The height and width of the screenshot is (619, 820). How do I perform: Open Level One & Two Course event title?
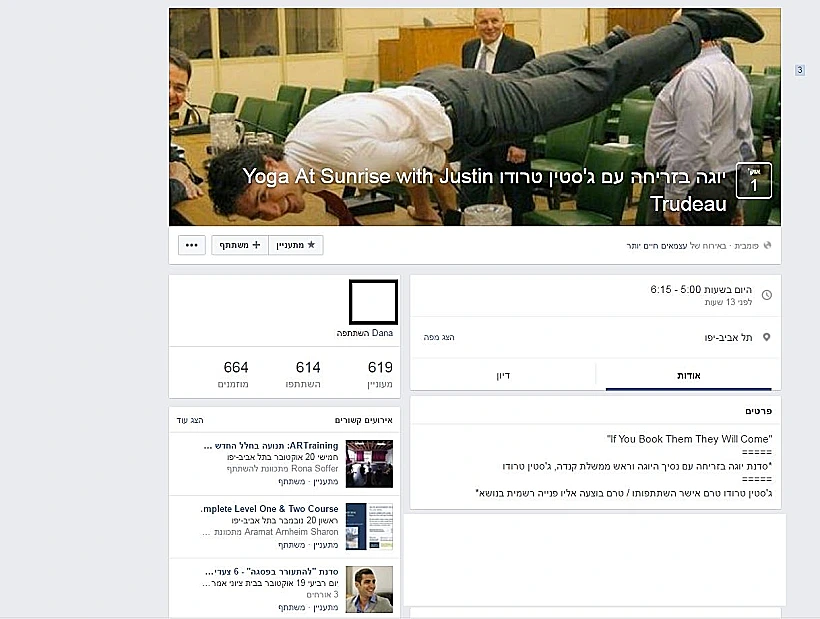tap(269, 509)
